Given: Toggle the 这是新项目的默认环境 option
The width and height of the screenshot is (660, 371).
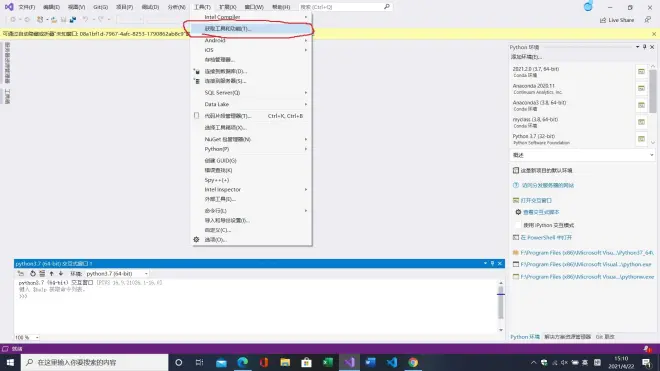Looking at the screenshot, I should 516,170.
